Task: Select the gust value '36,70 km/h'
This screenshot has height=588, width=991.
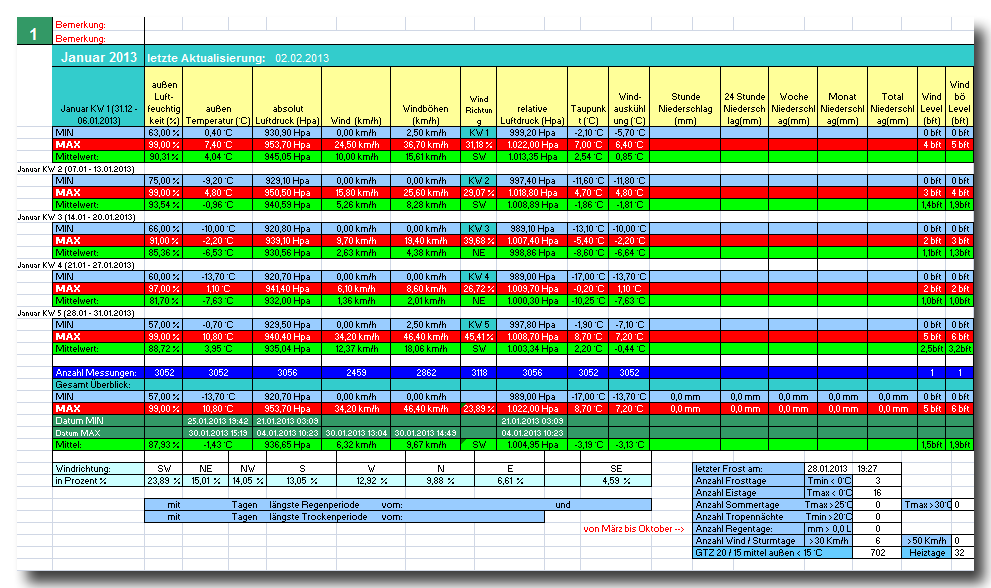Action: click(426, 145)
